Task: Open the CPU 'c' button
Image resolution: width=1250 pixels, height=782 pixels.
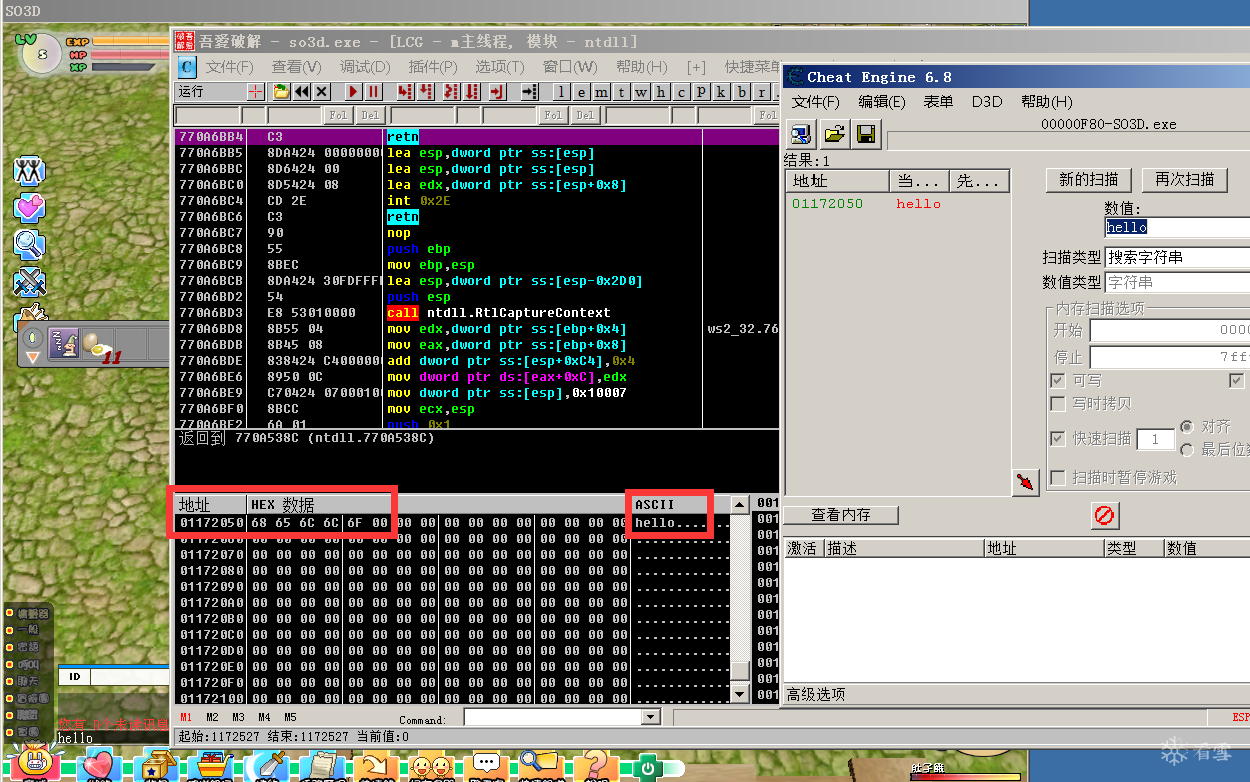Action: pos(681,91)
